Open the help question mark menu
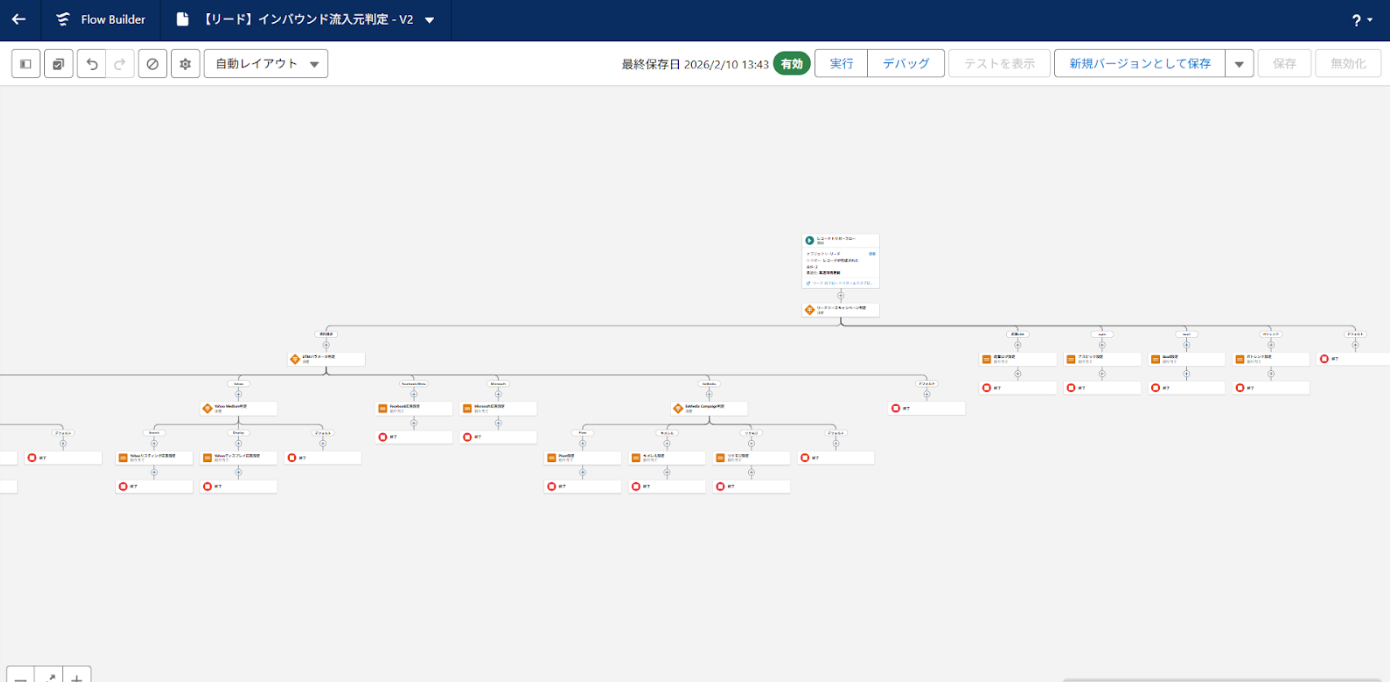Screen dimensions: 1390x682 click(x=1361, y=20)
